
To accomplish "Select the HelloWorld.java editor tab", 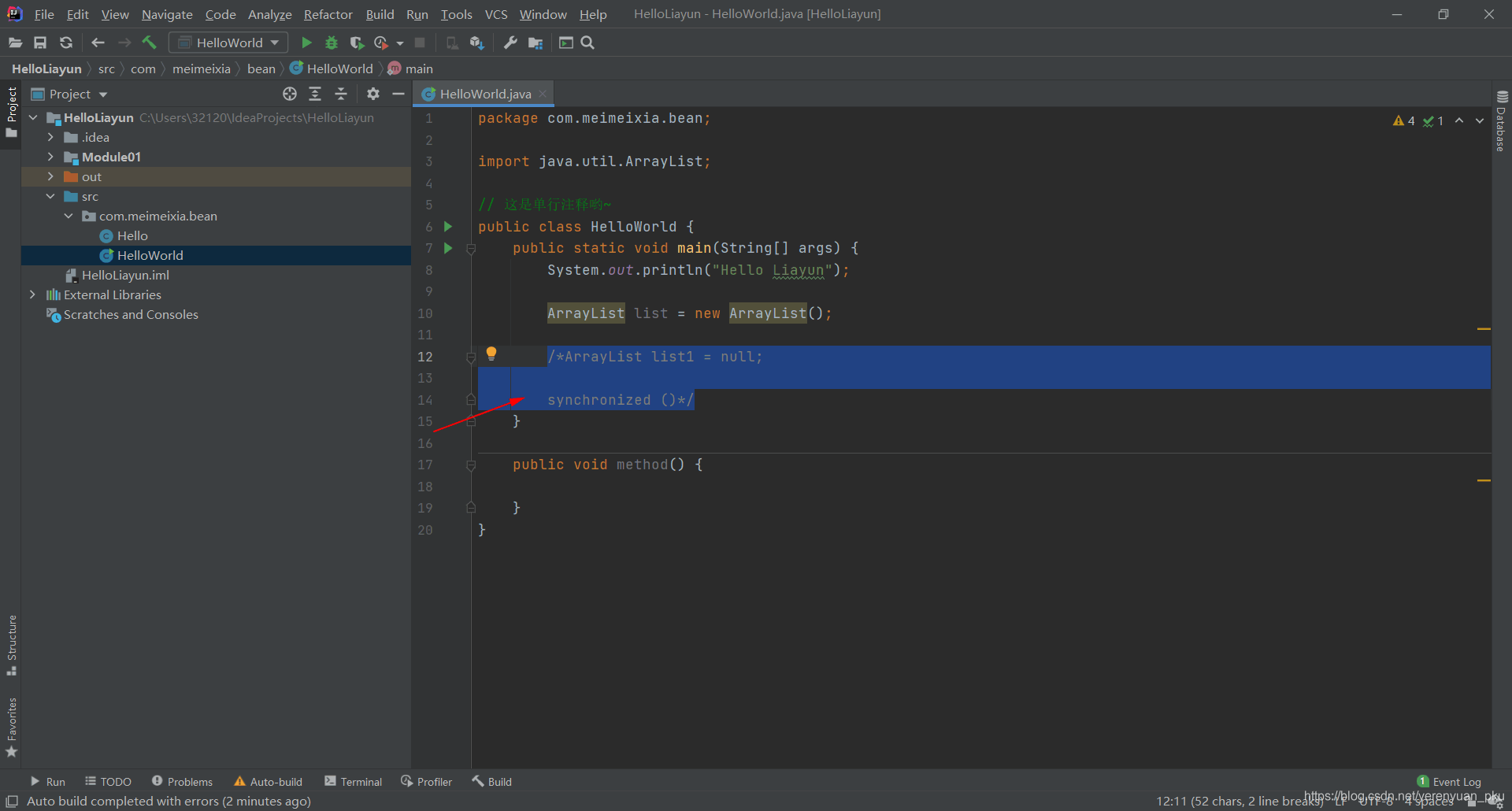I will tap(484, 94).
